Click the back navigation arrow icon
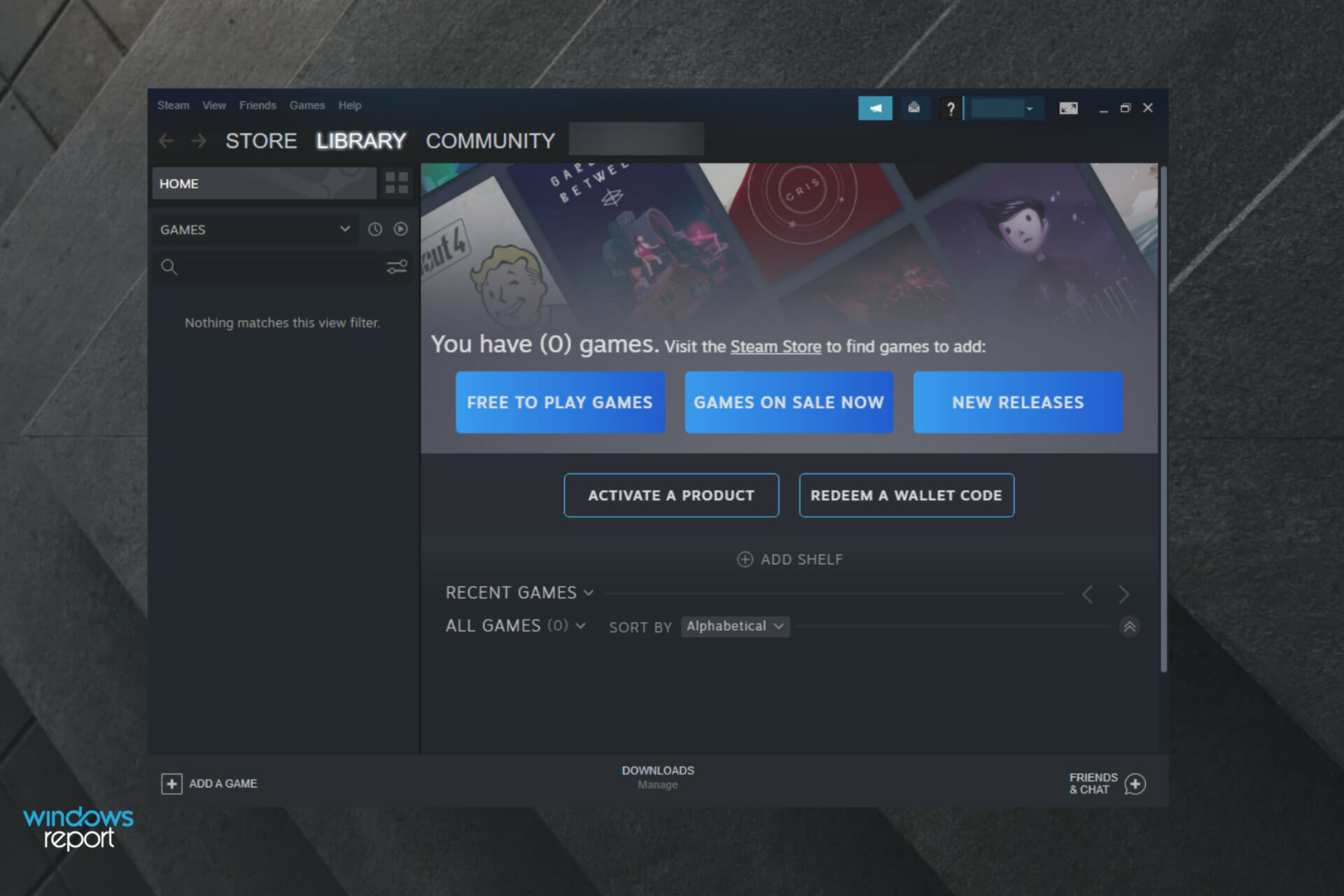The width and height of the screenshot is (1344, 896). [x=166, y=140]
